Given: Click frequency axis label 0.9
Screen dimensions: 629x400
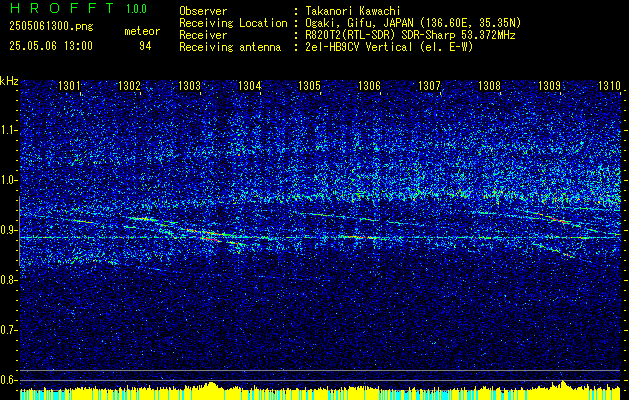Looking at the screenshot, I should click(x=9, y=230).
